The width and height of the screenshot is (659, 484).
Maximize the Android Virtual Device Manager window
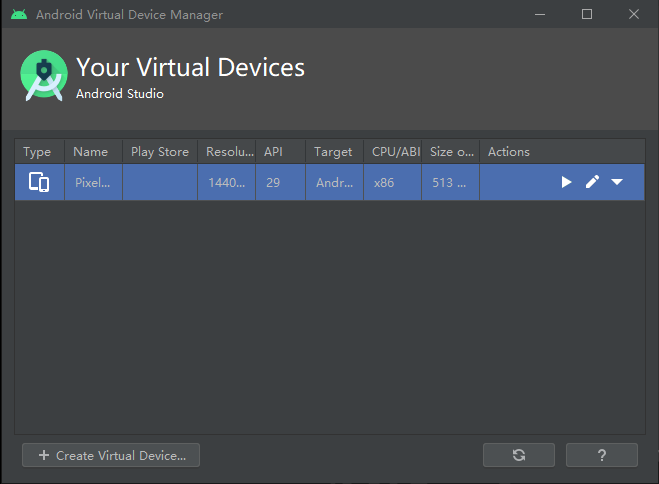tap(587, 14)
